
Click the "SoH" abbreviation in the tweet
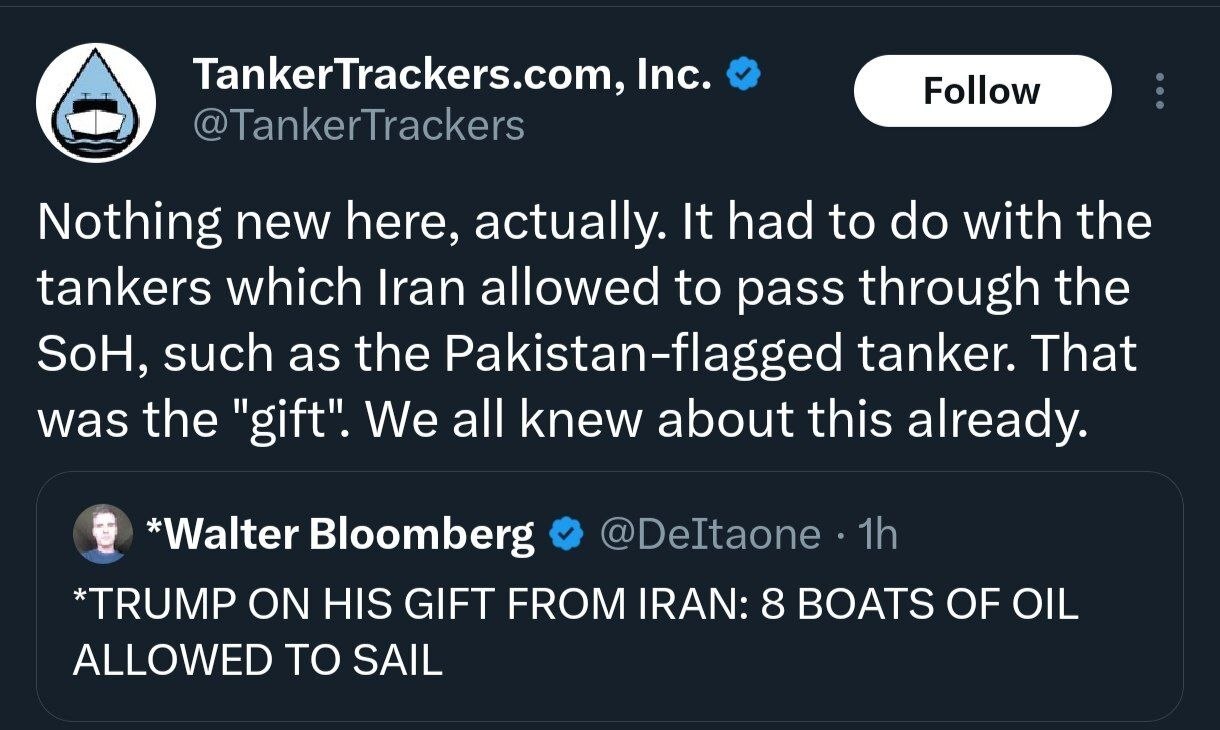85,356
